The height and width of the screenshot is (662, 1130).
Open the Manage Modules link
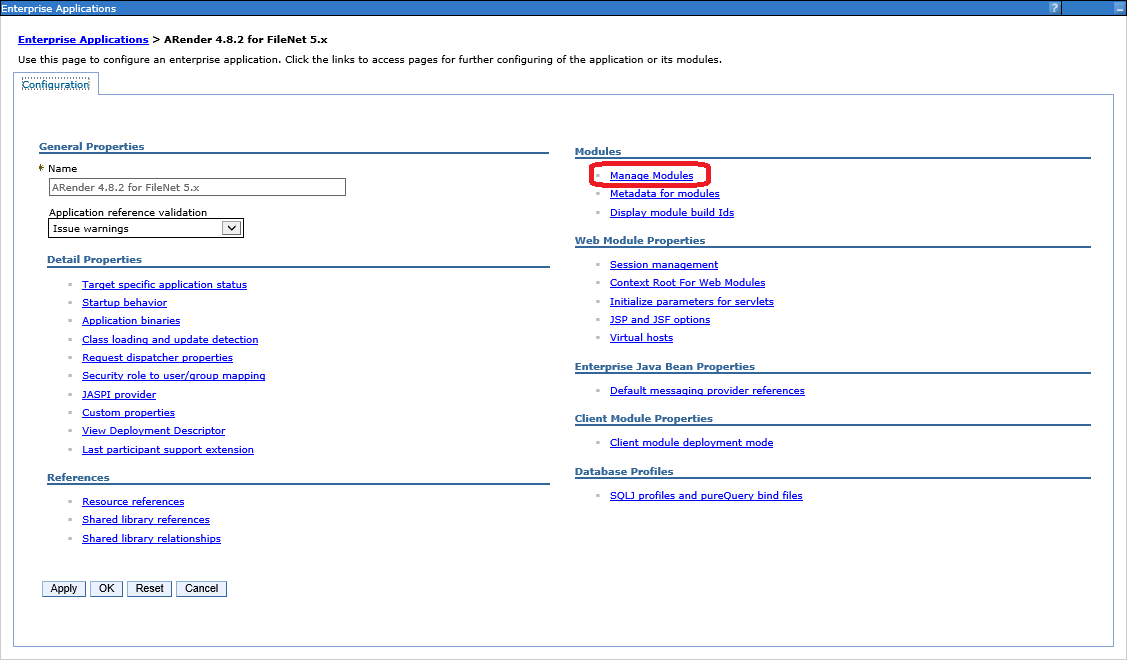651,176
